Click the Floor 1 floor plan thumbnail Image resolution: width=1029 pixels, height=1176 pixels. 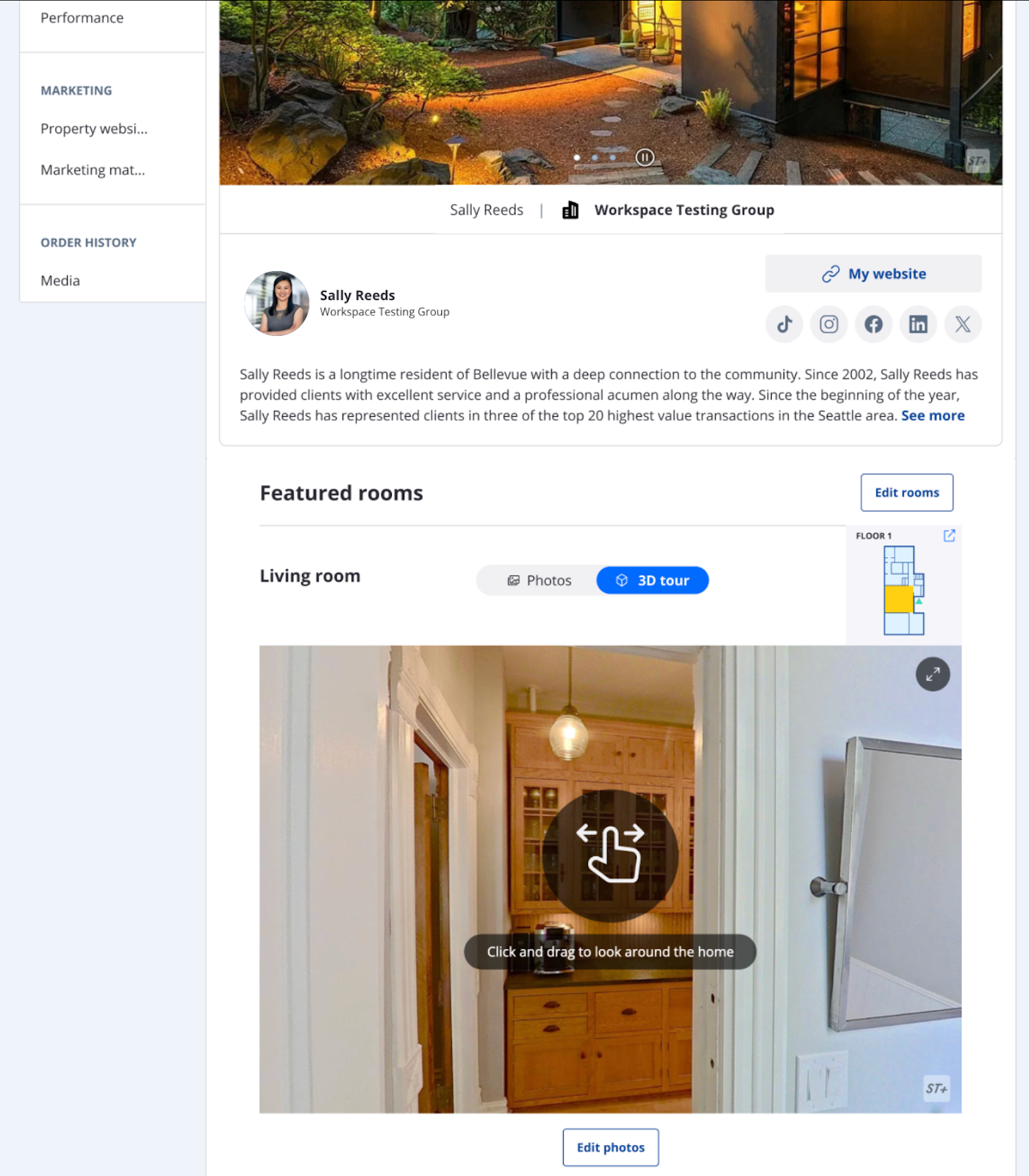coord(903,590)
